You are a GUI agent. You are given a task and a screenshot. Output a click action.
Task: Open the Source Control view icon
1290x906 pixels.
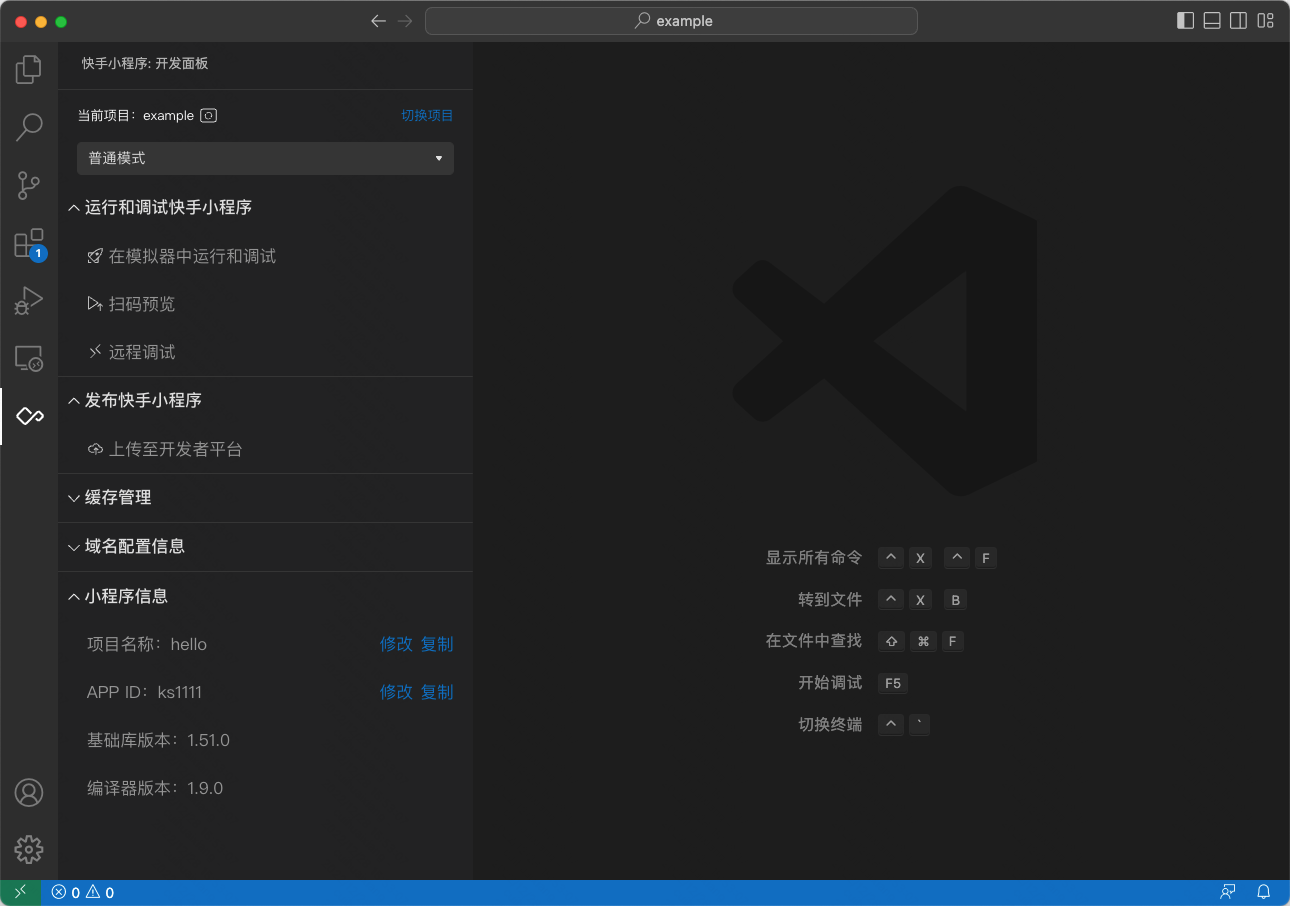click(x=29, y=185)
